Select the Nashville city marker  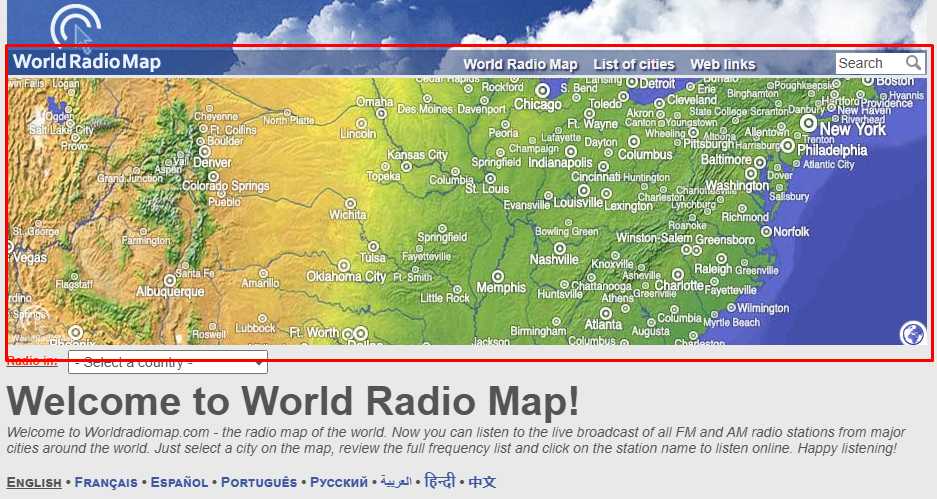pos(560,248)
